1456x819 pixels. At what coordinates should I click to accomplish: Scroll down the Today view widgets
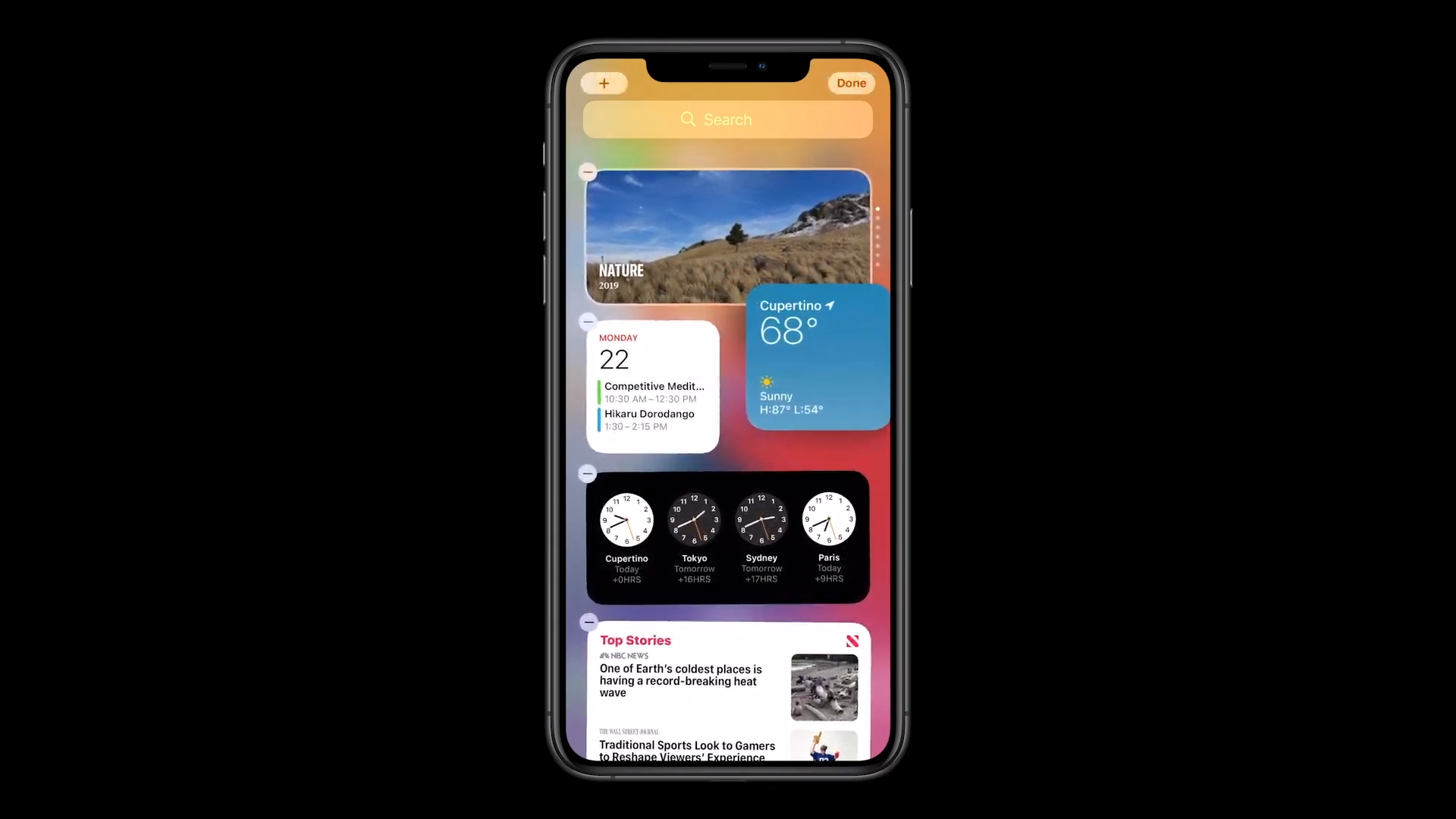click(x=728, y=450)
